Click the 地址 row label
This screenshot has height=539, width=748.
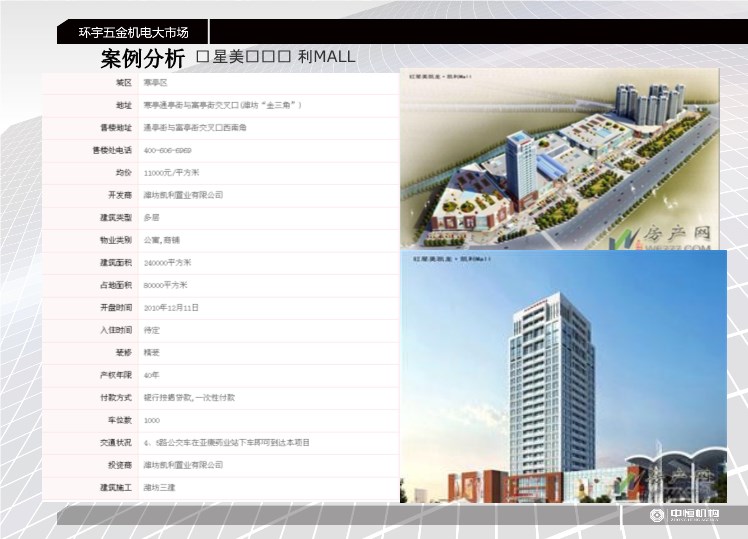[124, 105]
